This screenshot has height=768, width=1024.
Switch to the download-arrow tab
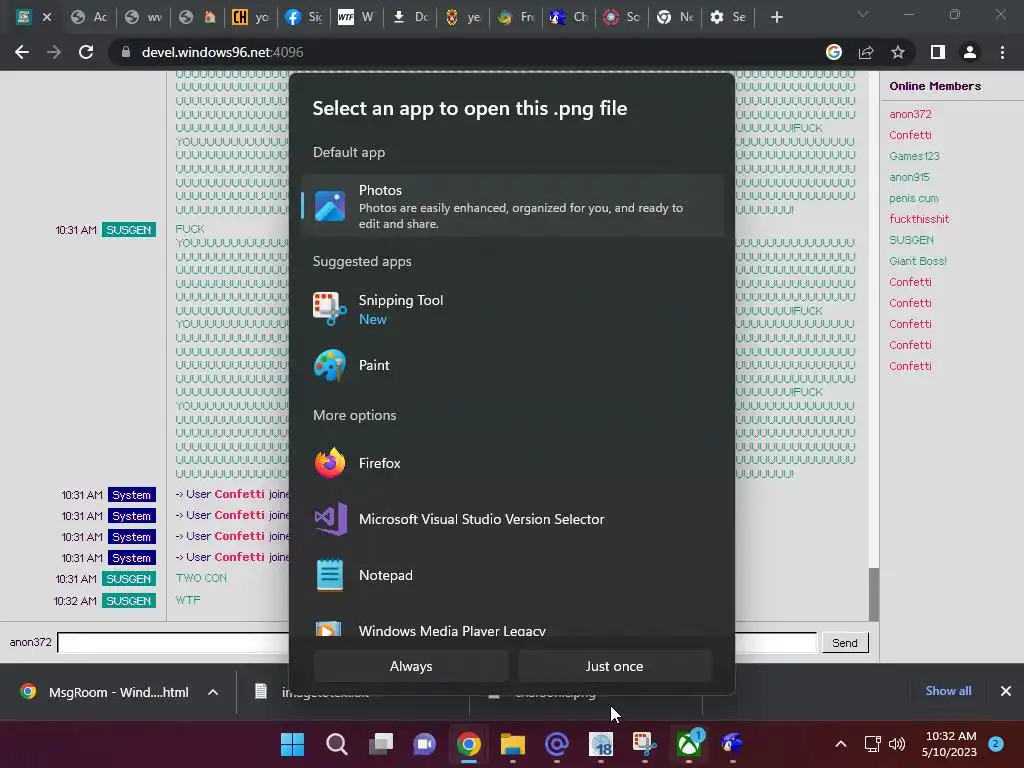point(409,17)
